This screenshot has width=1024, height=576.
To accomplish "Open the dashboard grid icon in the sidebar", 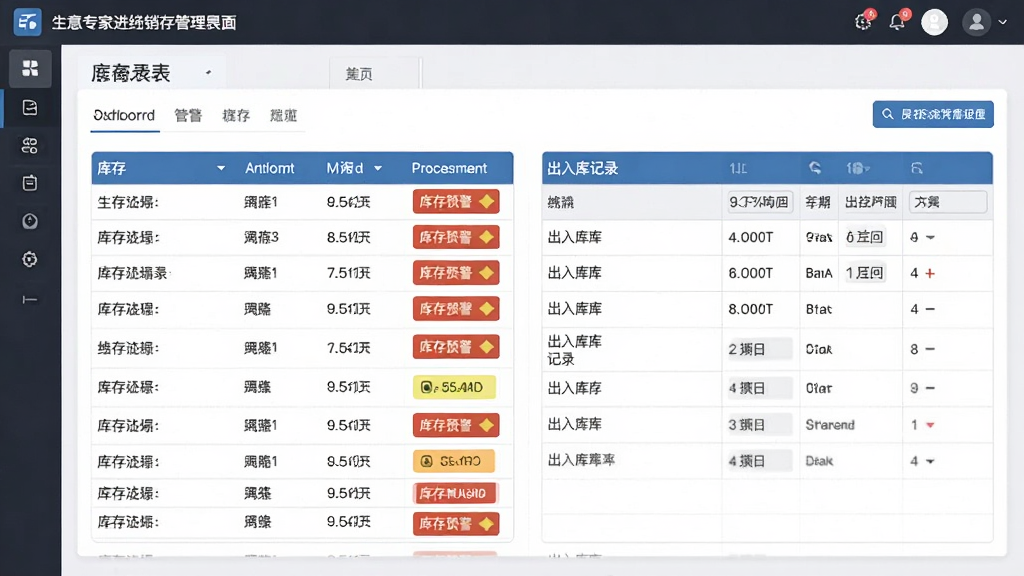I will click(x=30, y=68).
